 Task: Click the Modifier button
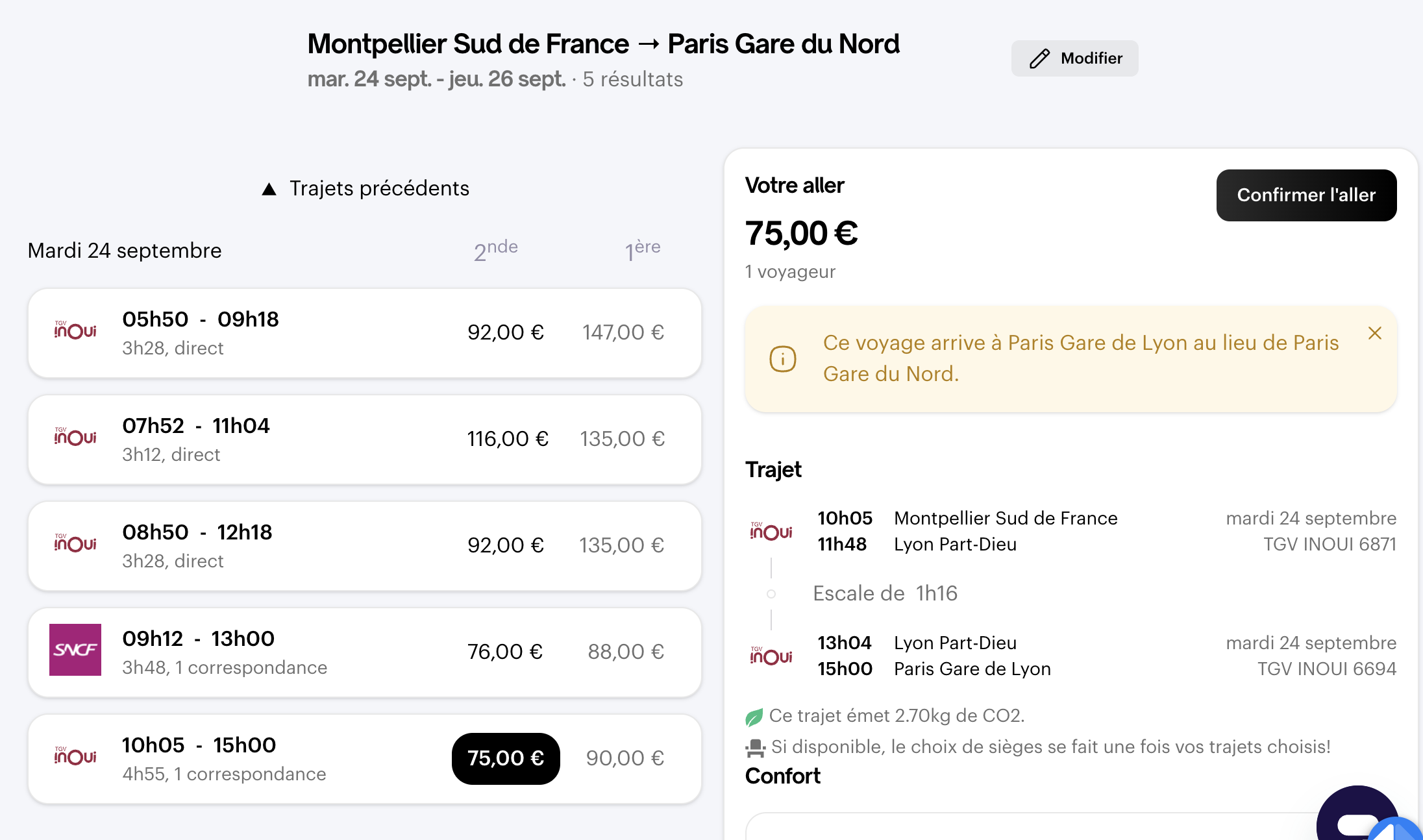pos(1074,58)
